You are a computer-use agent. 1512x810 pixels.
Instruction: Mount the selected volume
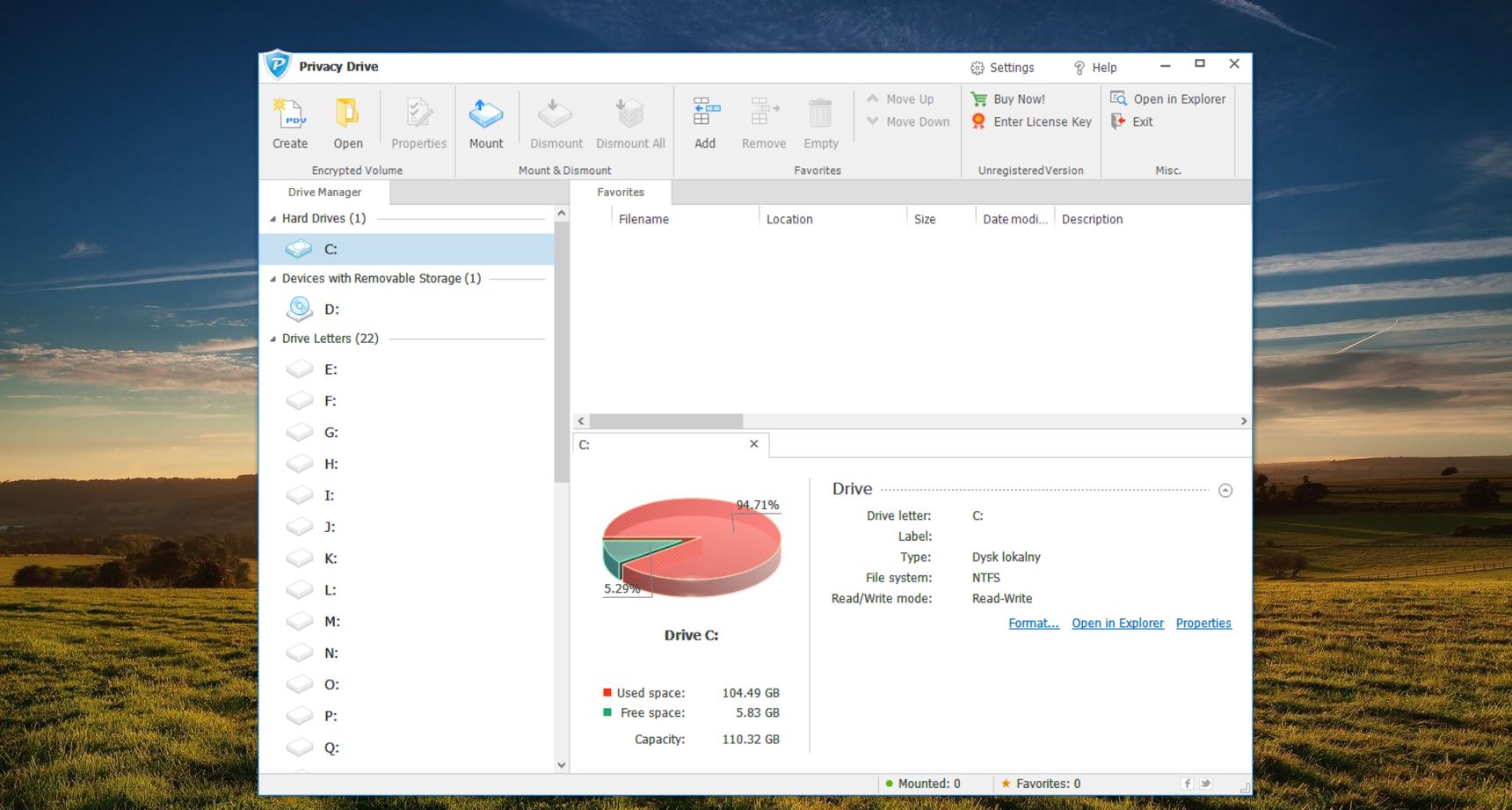point(486,124)
